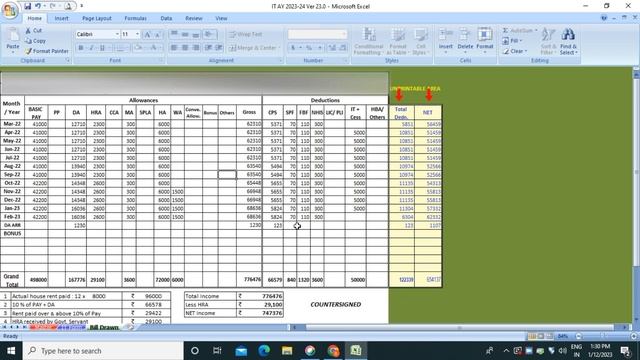Insert cells using Insert button
The width and height of the screenshot is (640, 360).
pos(446,41)
